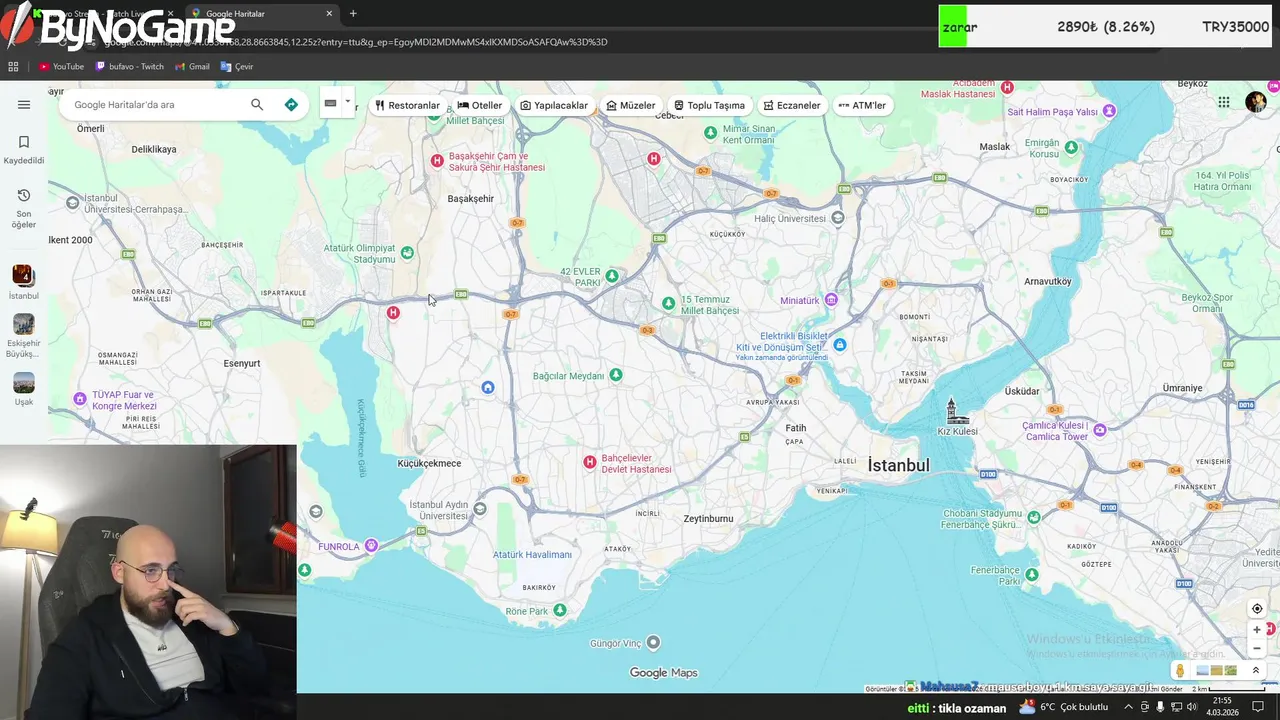Filter map by ATM'ler
This screenshot has width=1280, height=720.
click(x=862, y=105)
